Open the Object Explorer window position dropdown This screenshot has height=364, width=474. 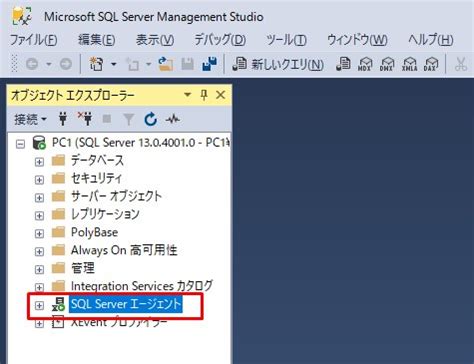pos(187,95)
